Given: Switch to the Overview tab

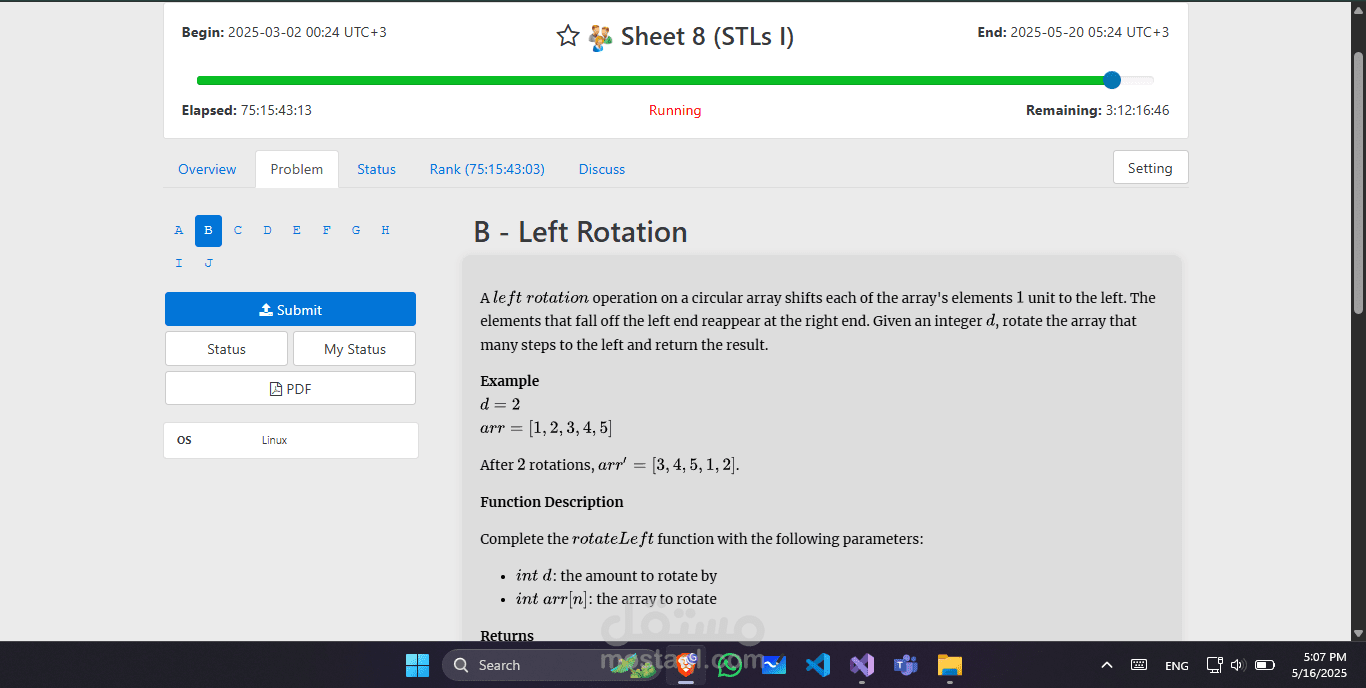Looking at the screenshot, I should [x=207, y=169].
